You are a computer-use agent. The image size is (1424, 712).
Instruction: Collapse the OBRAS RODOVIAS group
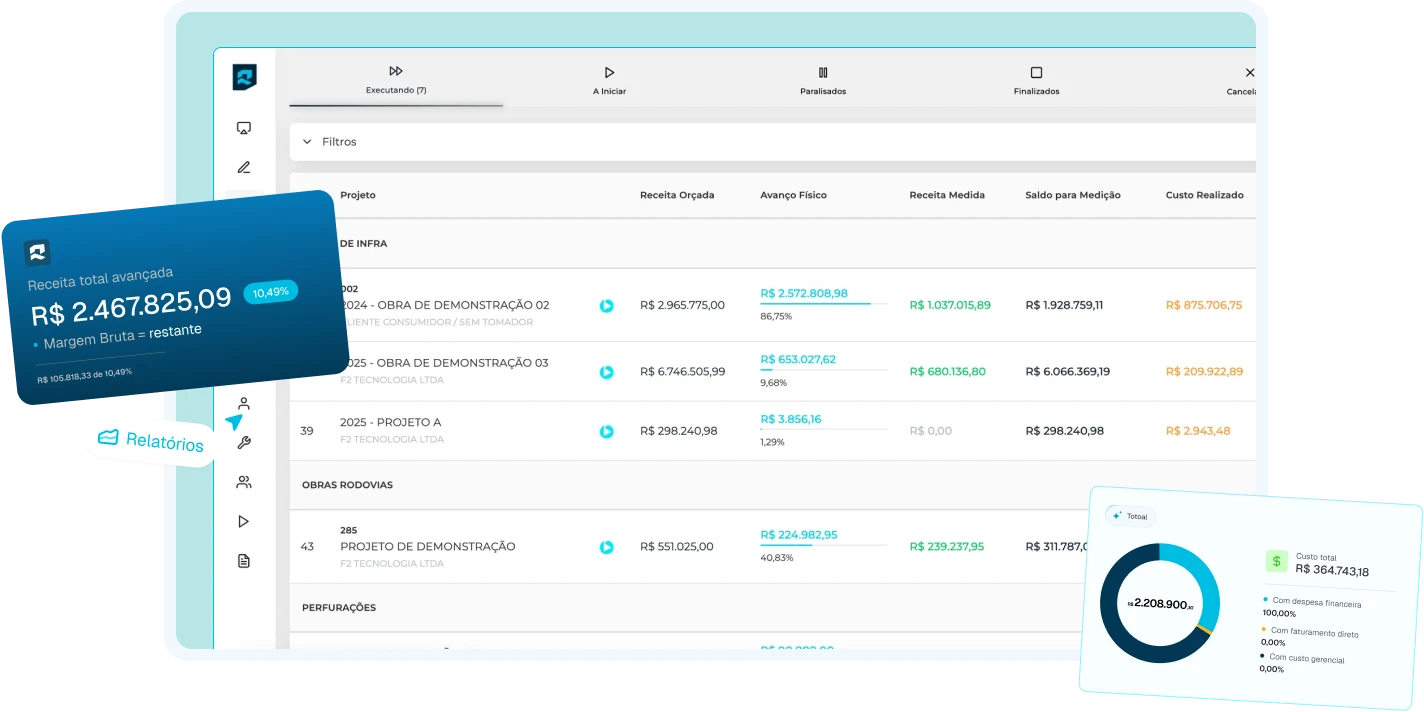tap(347, 485)
